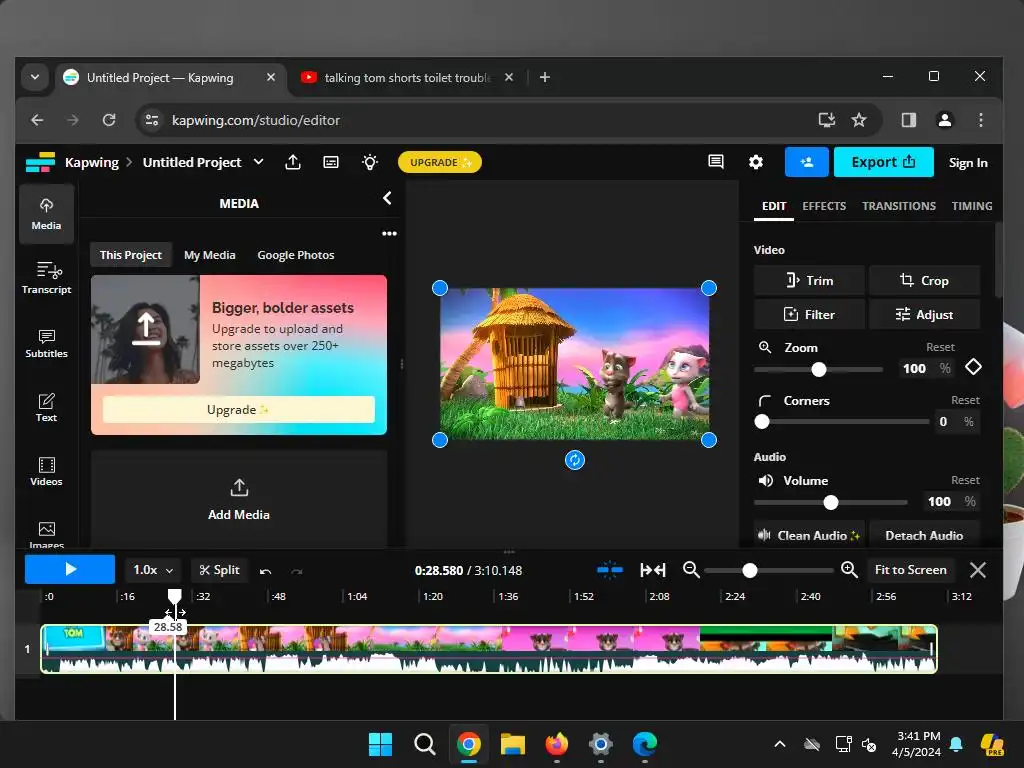Click the rotate handle below video

click(575, 460)
